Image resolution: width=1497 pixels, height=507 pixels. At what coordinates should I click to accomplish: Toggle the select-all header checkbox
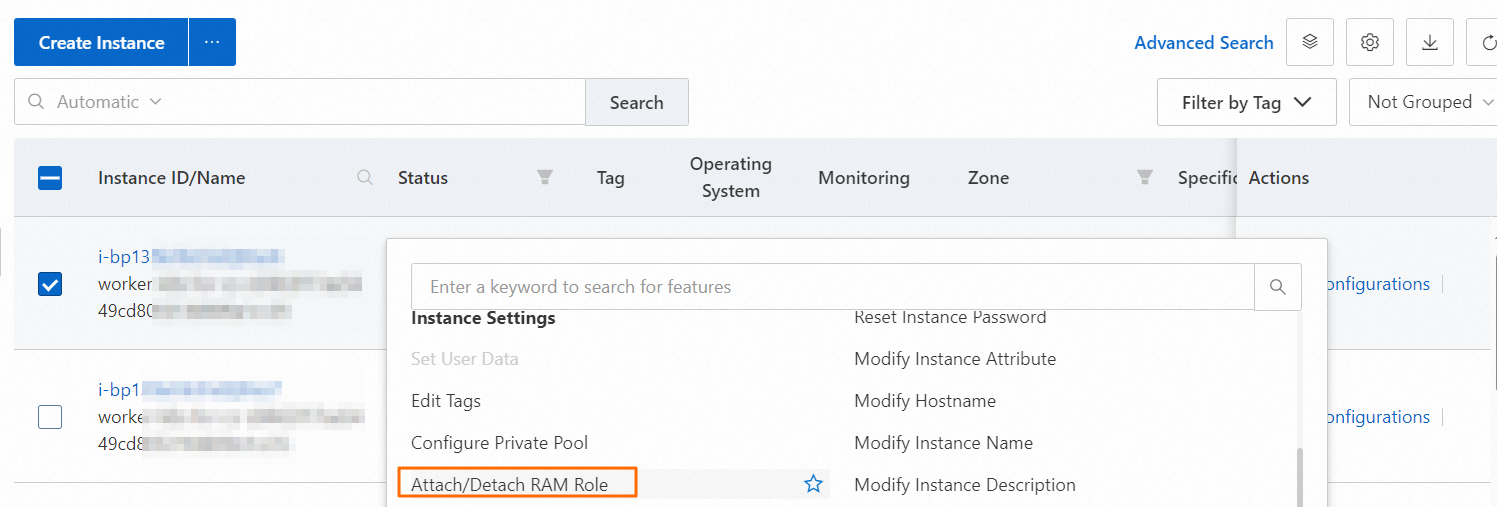[50, 178]
